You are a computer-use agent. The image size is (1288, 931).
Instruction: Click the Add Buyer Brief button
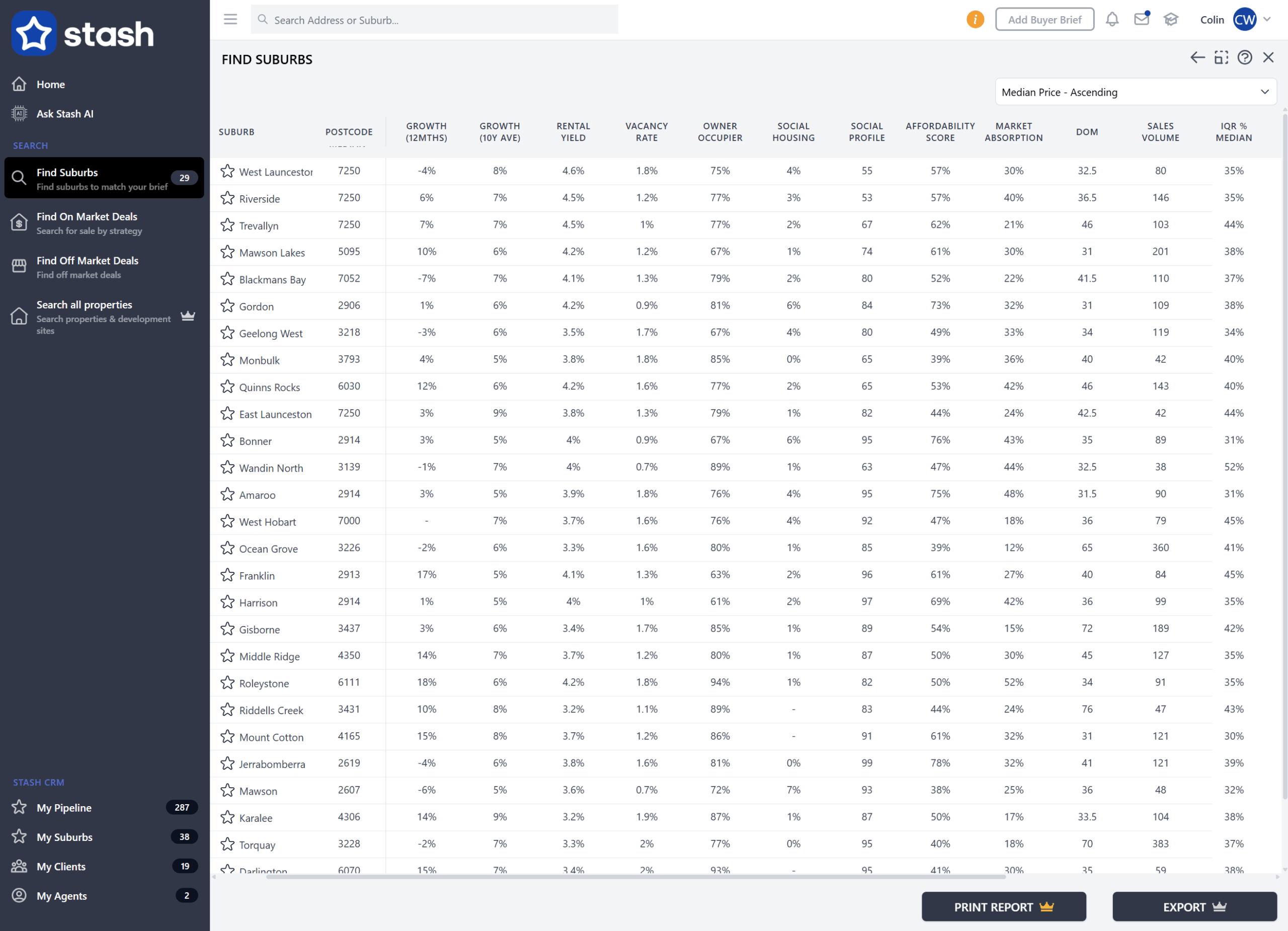click(1044, 19)
